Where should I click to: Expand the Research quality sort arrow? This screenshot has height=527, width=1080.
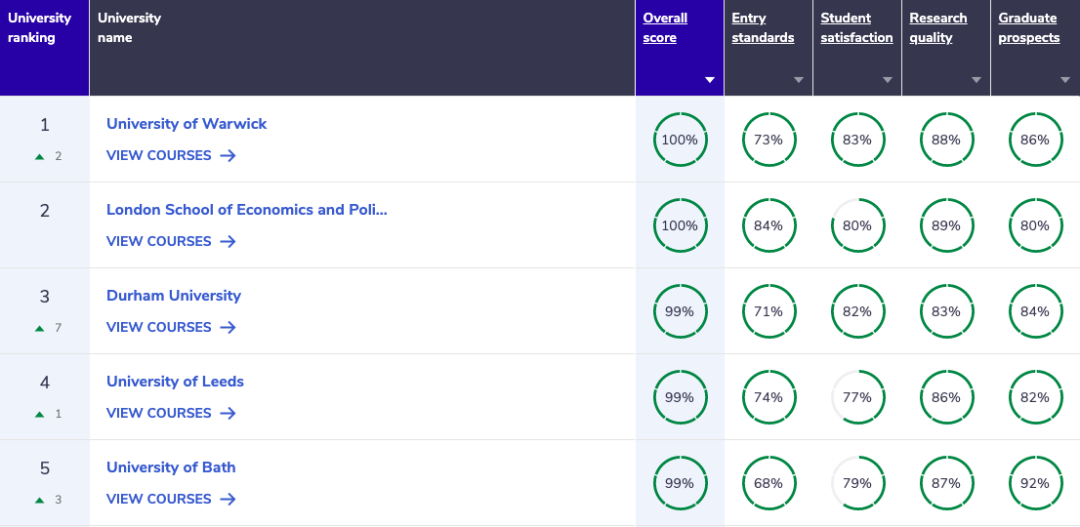pyautogui.click(x=977, y=80)
